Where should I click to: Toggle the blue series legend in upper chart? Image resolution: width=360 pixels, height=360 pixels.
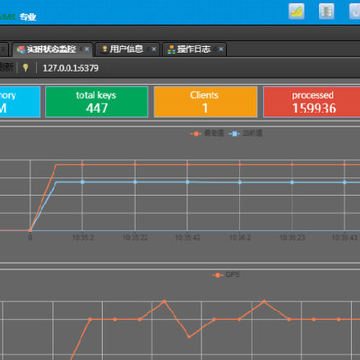pyautogui.click(x=246, y=134)
